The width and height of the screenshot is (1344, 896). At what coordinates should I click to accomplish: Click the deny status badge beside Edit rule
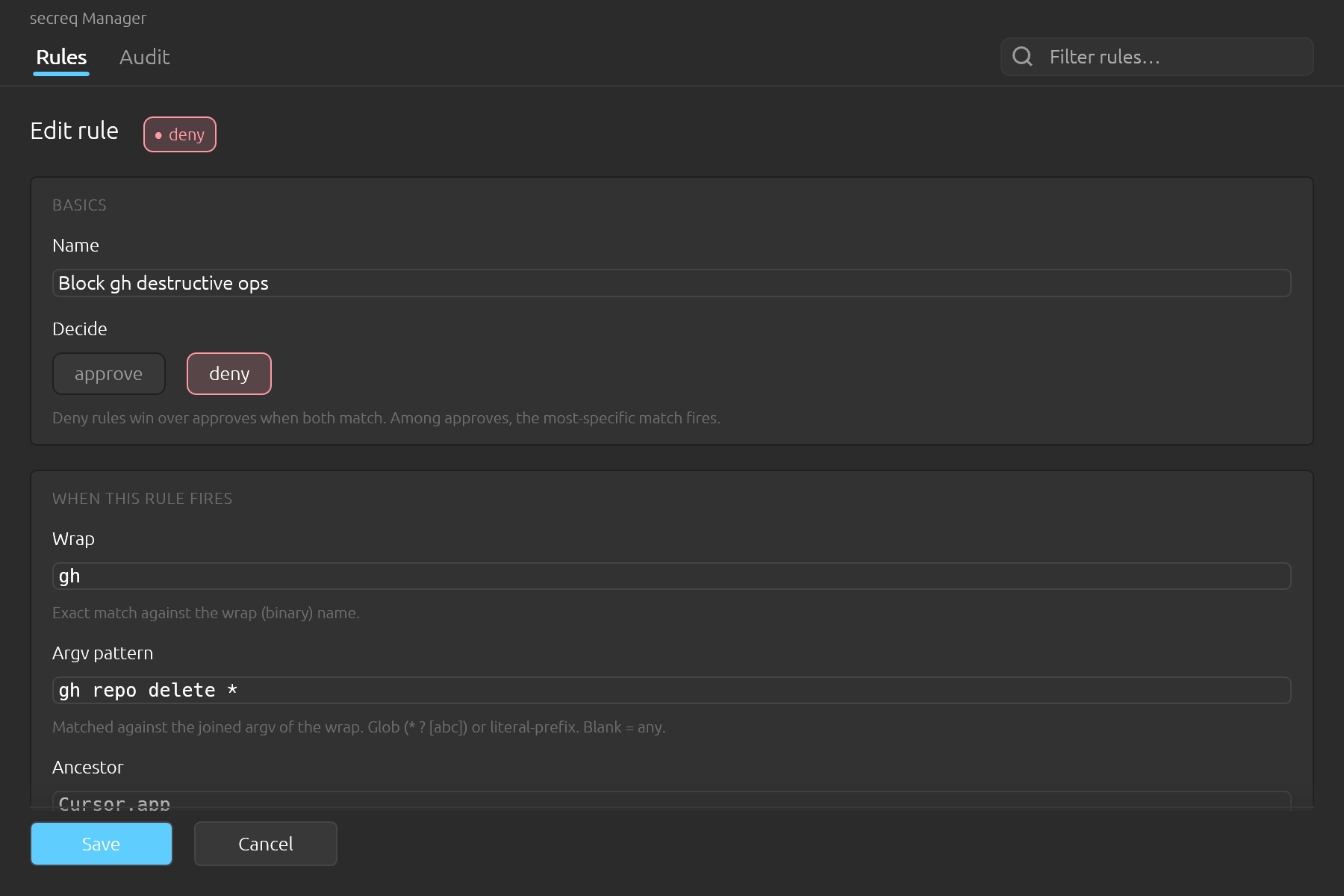tap(180, 134)
